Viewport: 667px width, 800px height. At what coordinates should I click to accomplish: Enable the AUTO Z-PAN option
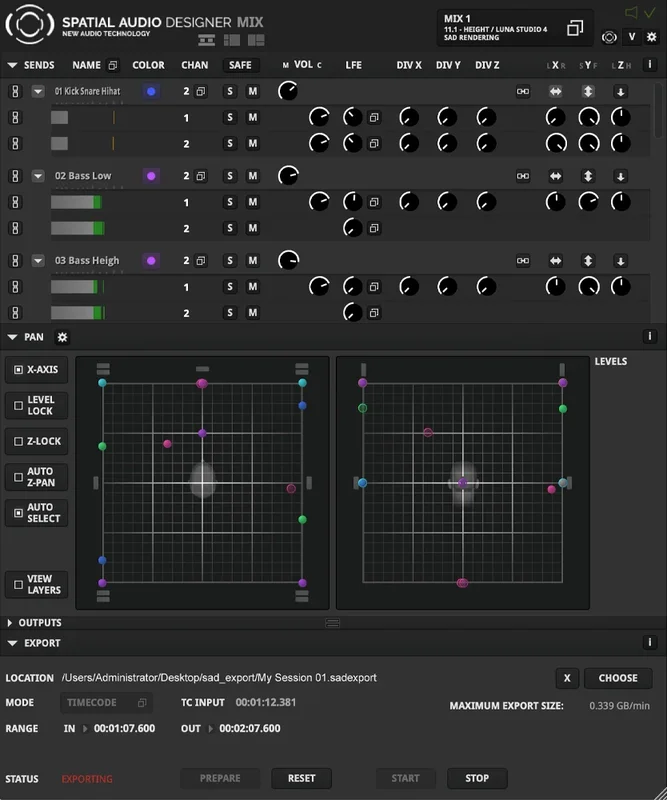36,477
